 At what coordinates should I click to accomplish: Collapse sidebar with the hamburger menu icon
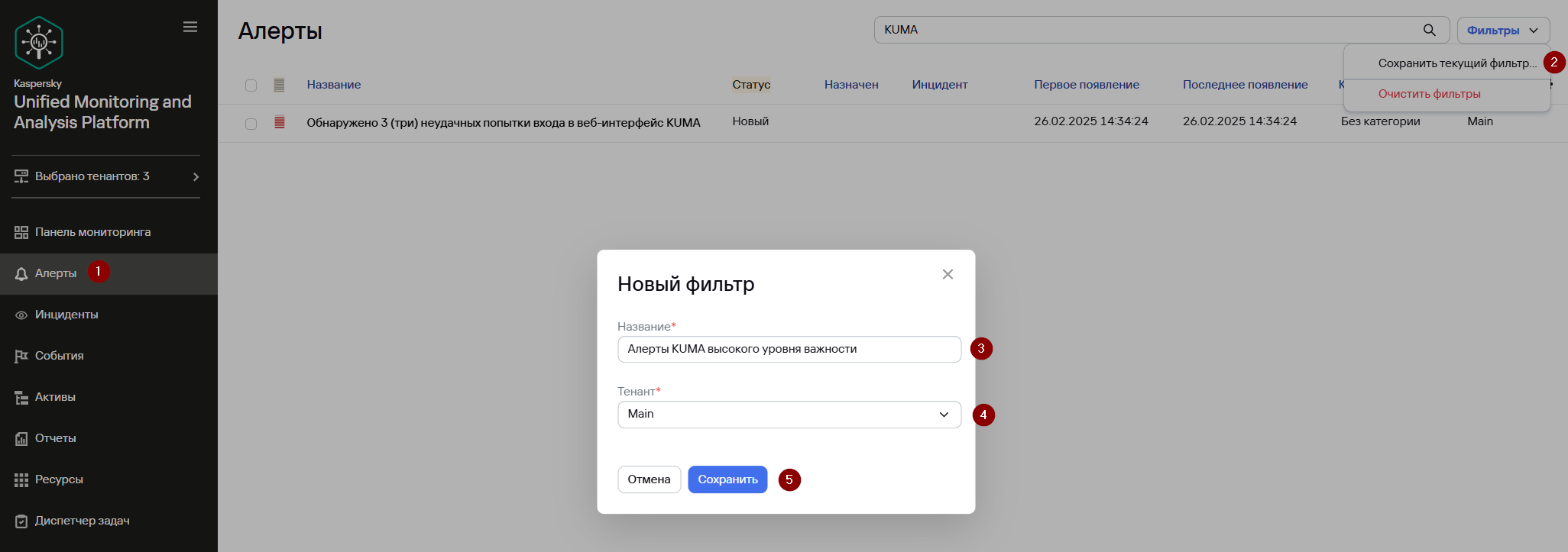tap(190, 27)
